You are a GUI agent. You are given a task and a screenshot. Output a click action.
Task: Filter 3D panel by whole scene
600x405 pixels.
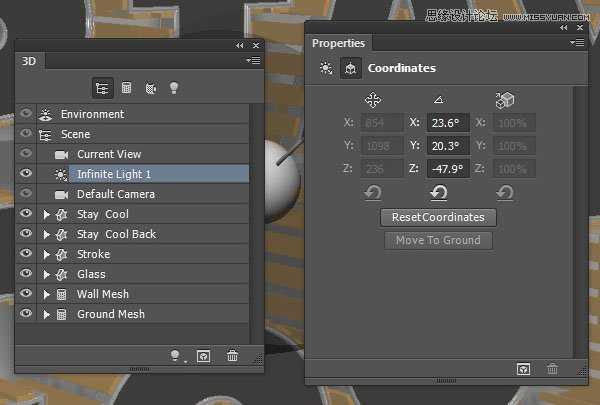point(102,88)
